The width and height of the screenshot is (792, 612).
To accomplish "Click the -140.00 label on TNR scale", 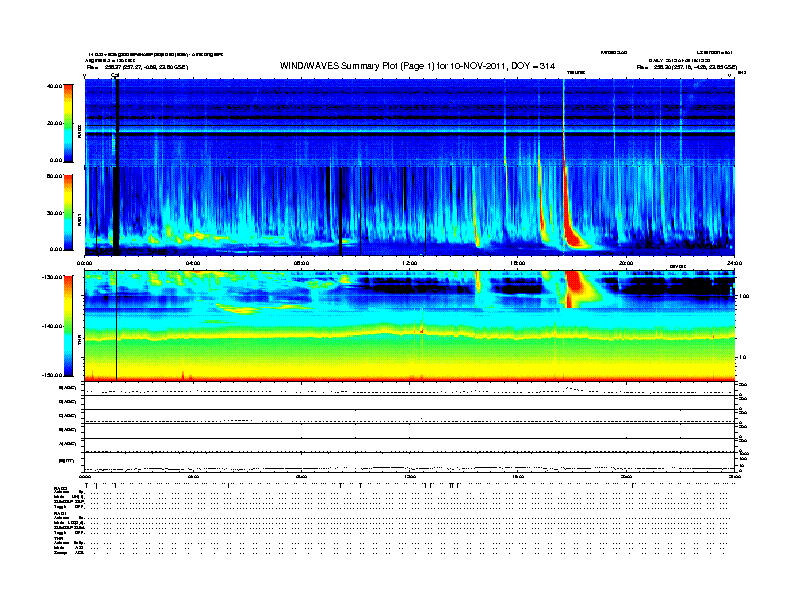I will pyautogui.click(x=53, y=326).
